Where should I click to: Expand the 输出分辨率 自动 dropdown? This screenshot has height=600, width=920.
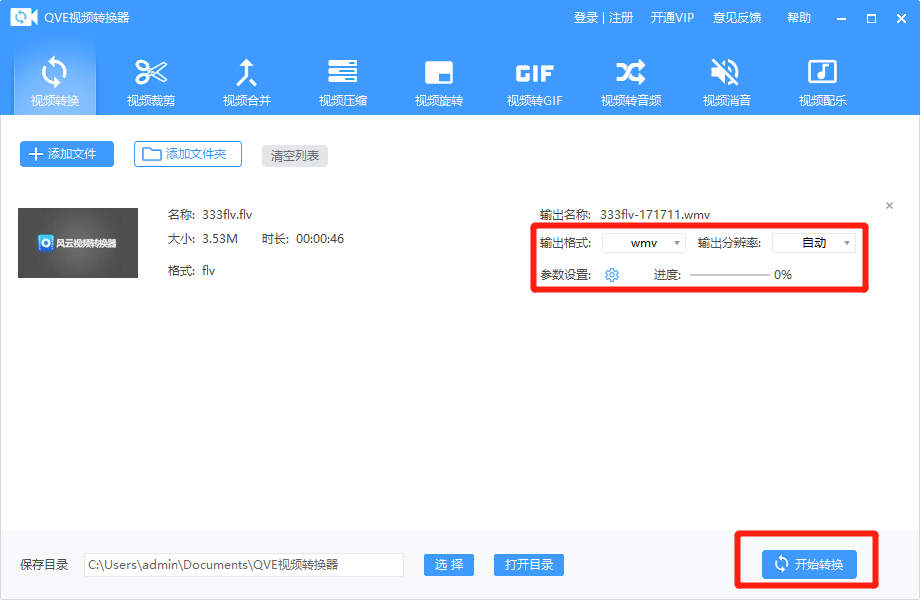[x=813, y=243]
